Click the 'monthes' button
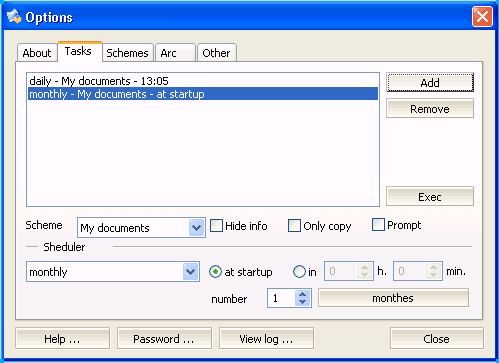This screenshot has height=363, width=499. pos(393,298)
